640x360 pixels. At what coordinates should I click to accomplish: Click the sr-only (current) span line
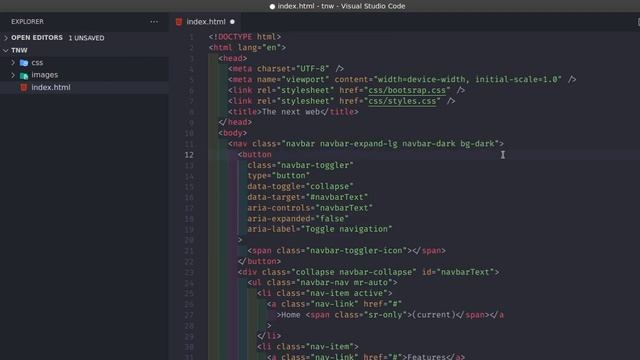(390, 315)
